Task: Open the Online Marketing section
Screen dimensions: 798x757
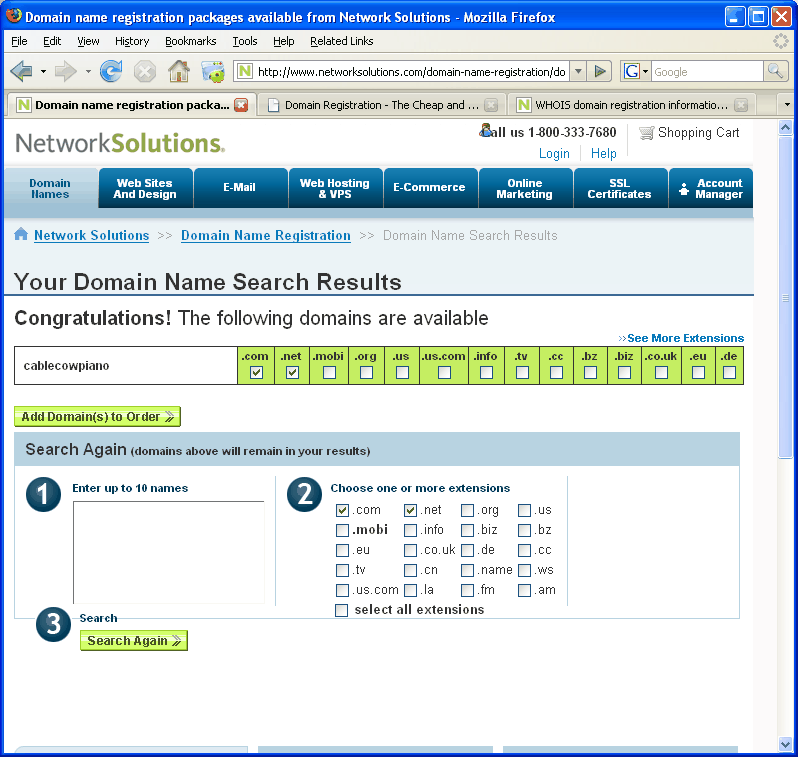Action: click(x=525, y=188)
